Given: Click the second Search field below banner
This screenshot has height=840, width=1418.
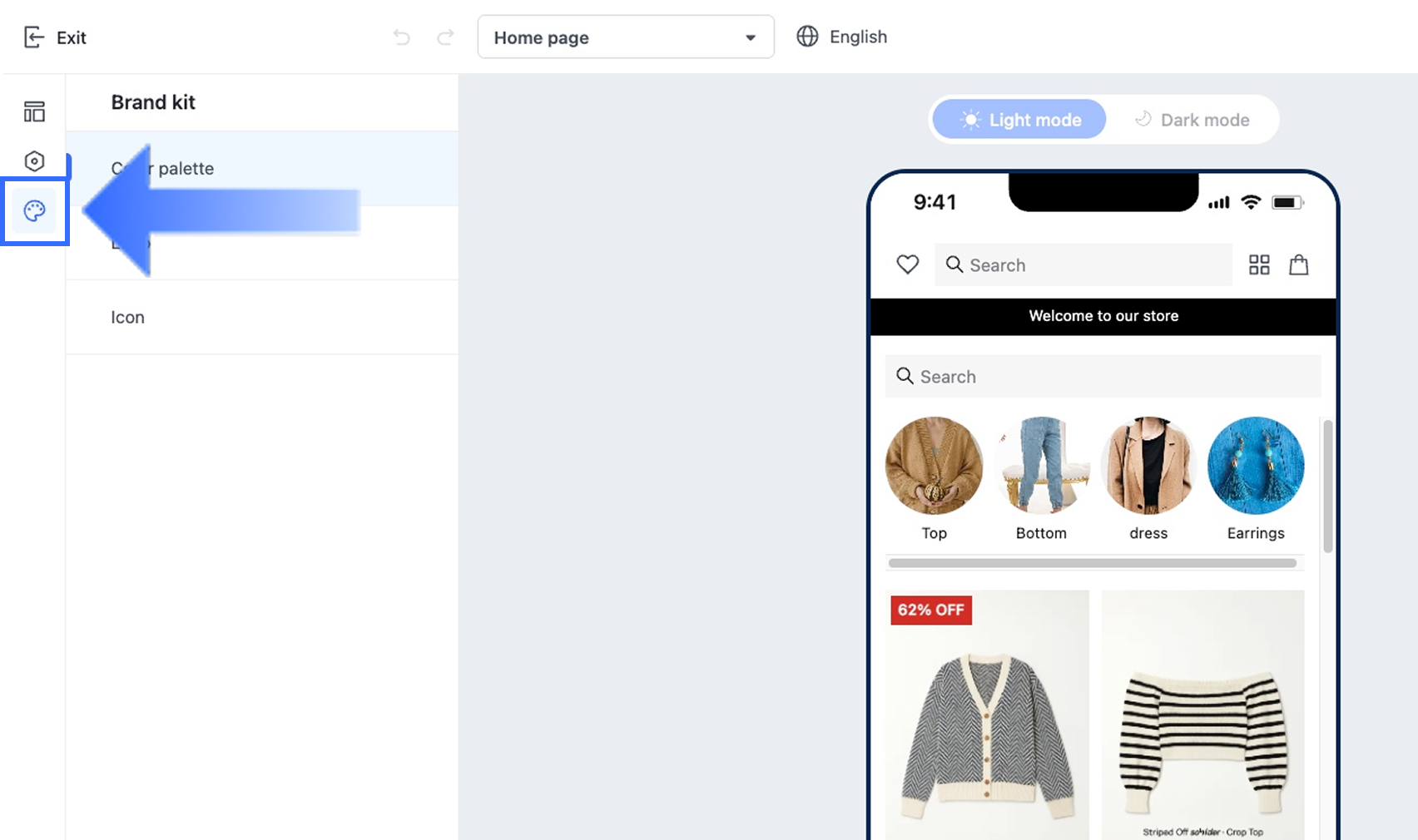Looking at the screenshot, I should [x=1103, y=377].
